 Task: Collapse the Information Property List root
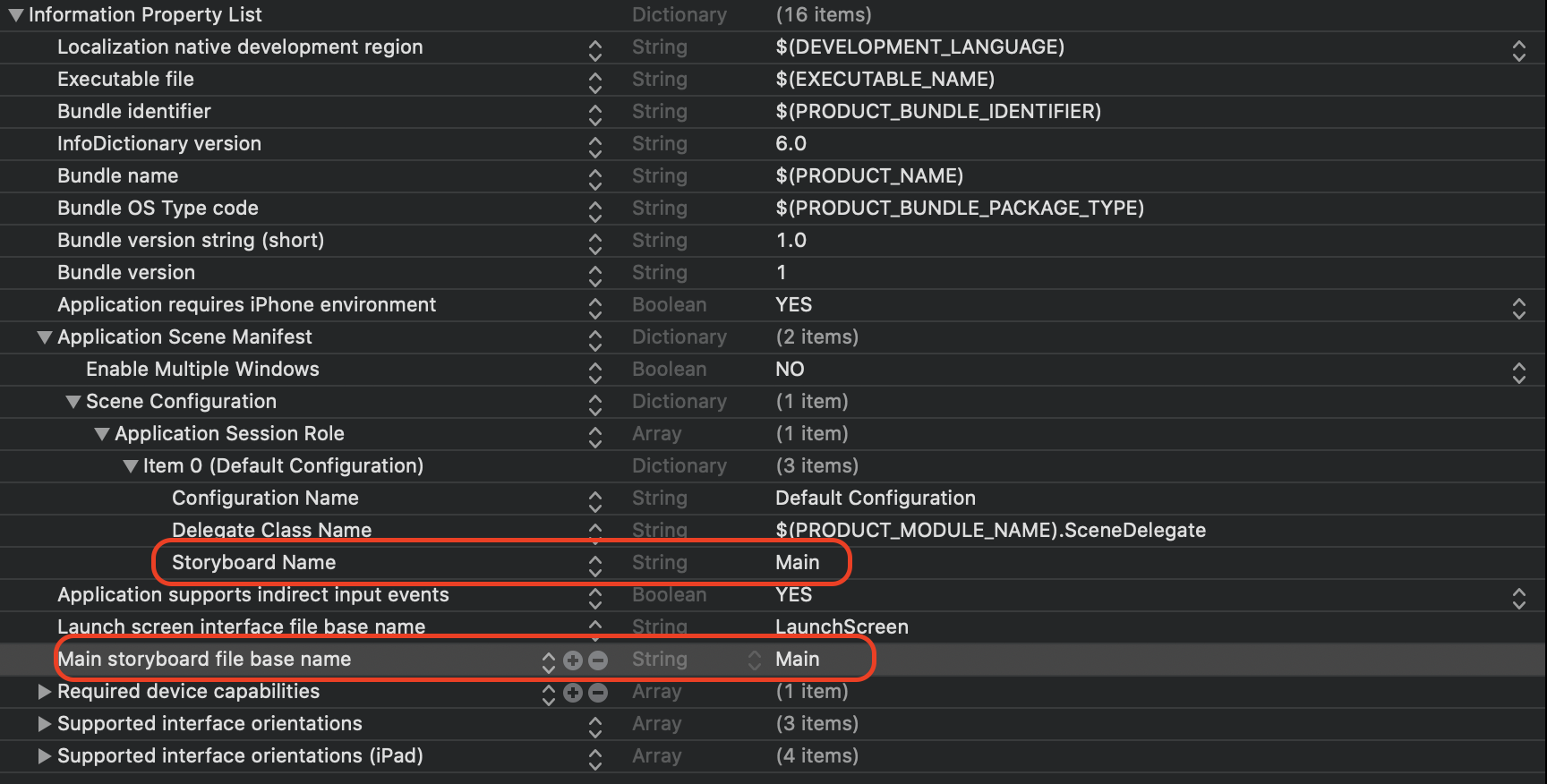tap(15, 15)
